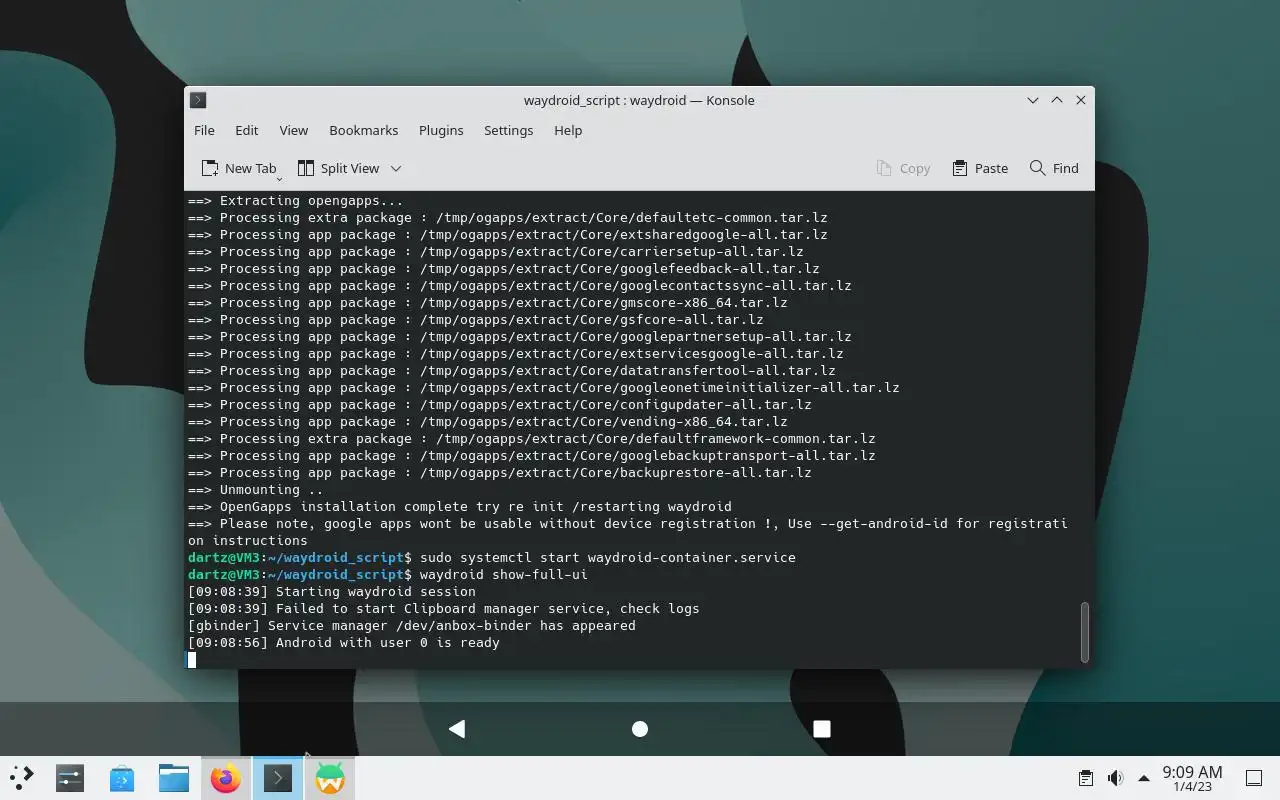Click 'Android with user 0 is ready' line
The image size is (1280, 800).
344,643
